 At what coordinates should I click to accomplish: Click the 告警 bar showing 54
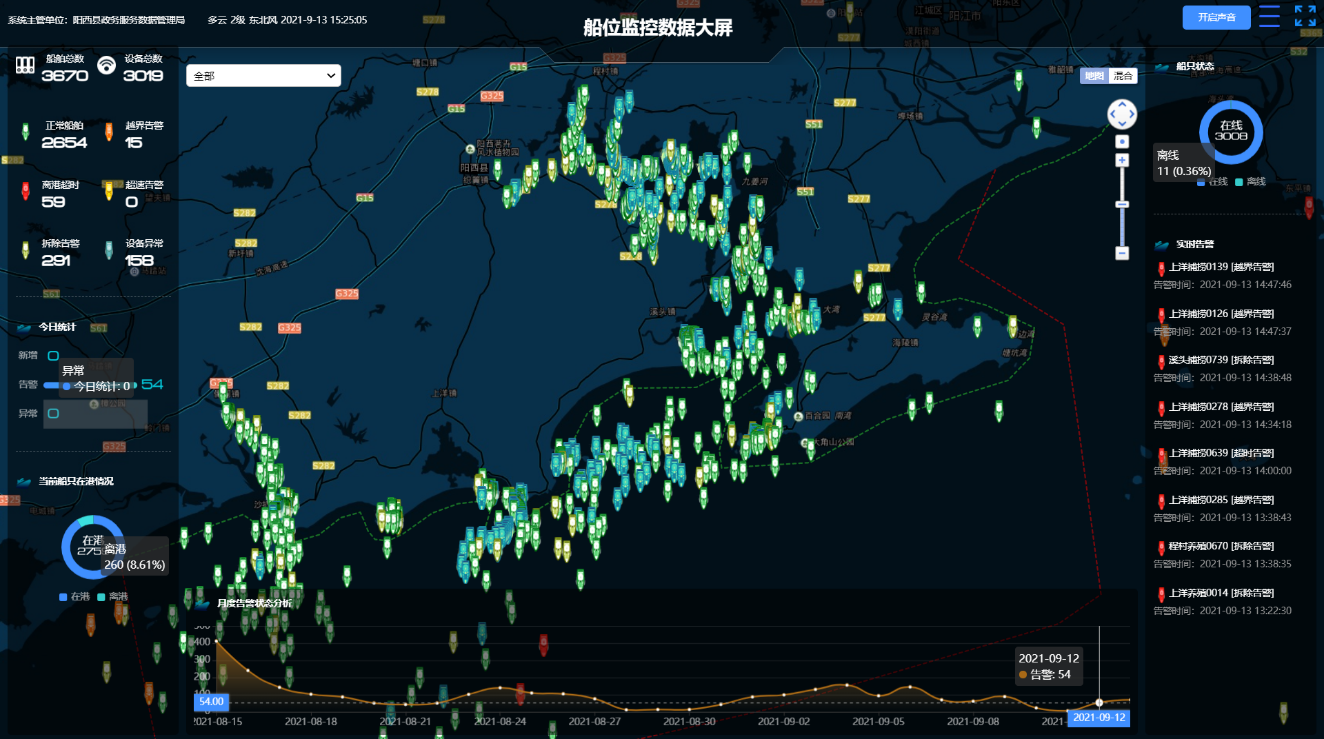(90, 385)
